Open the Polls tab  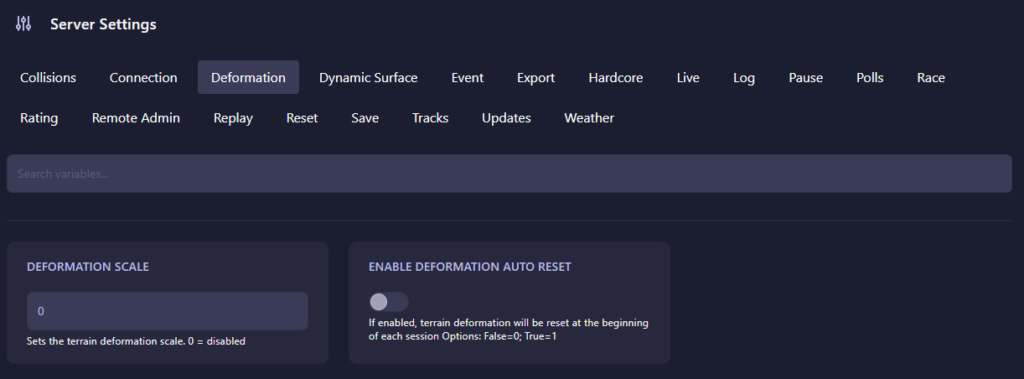(x=869, y=78)
